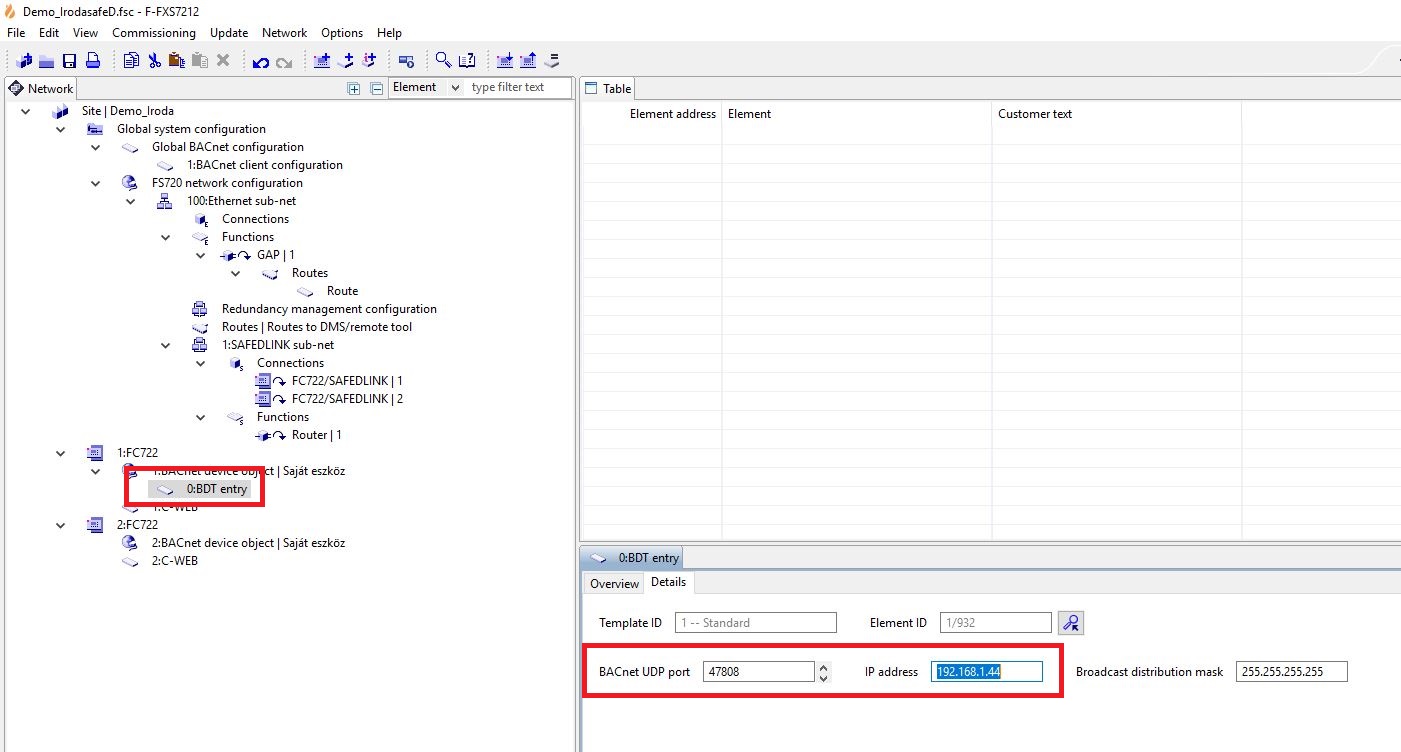
Task: Open the Commissioning menu
Action: tap(154, 33)
